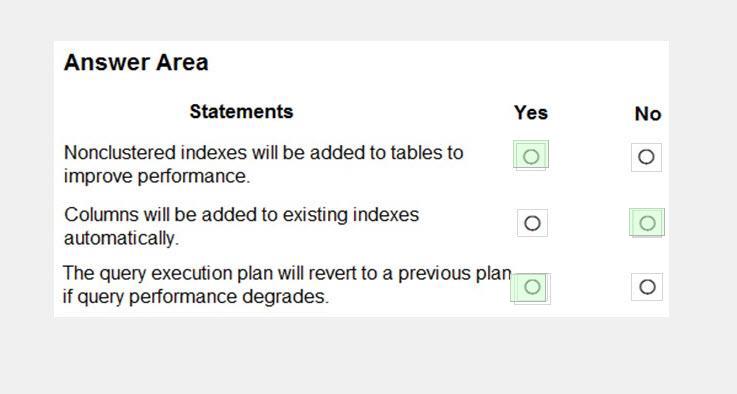Viewport: 737px width, 394px height.
Task: Click the gray background below answer panel
Action: tap(368, 355)
